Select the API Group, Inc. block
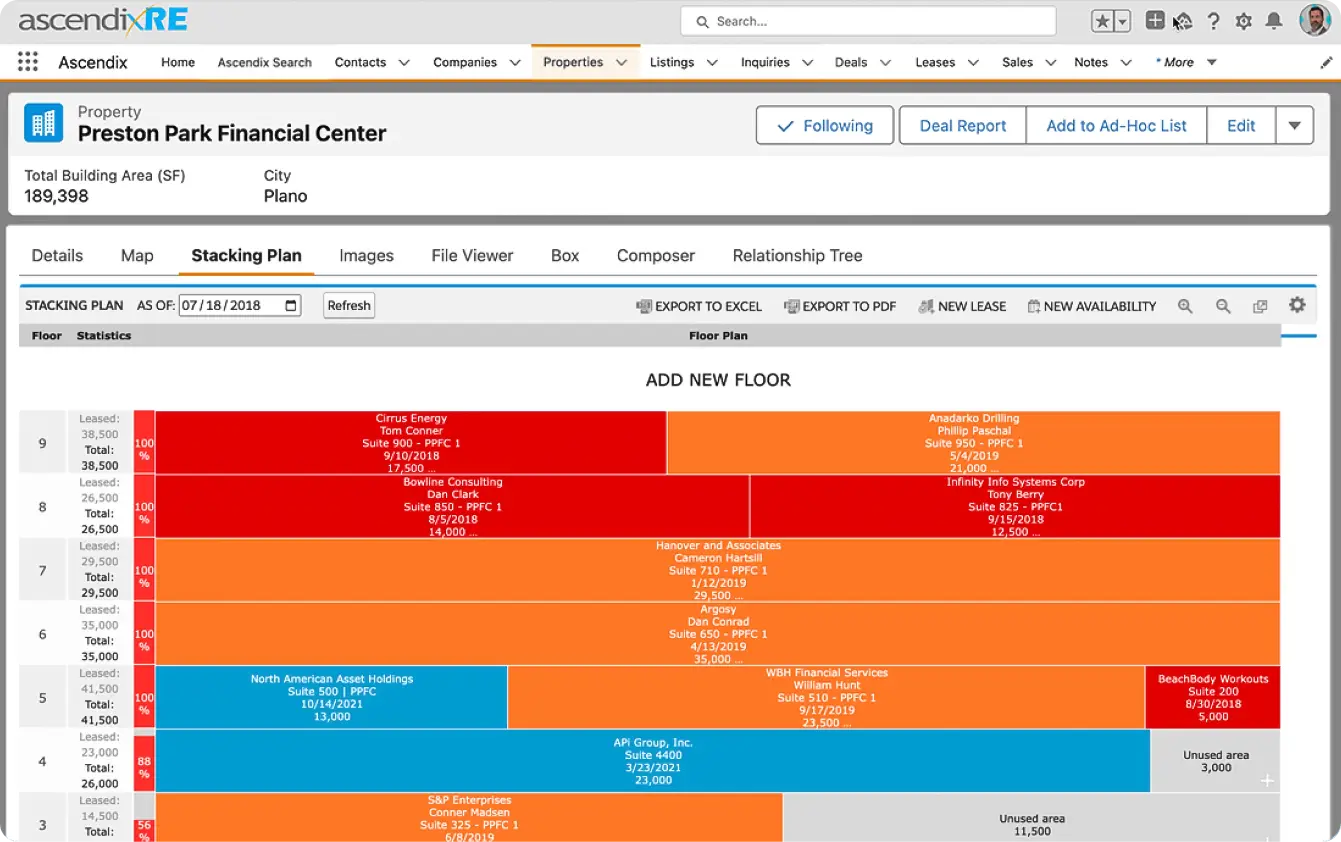1341x842 pixels. (x=653, y=761)
